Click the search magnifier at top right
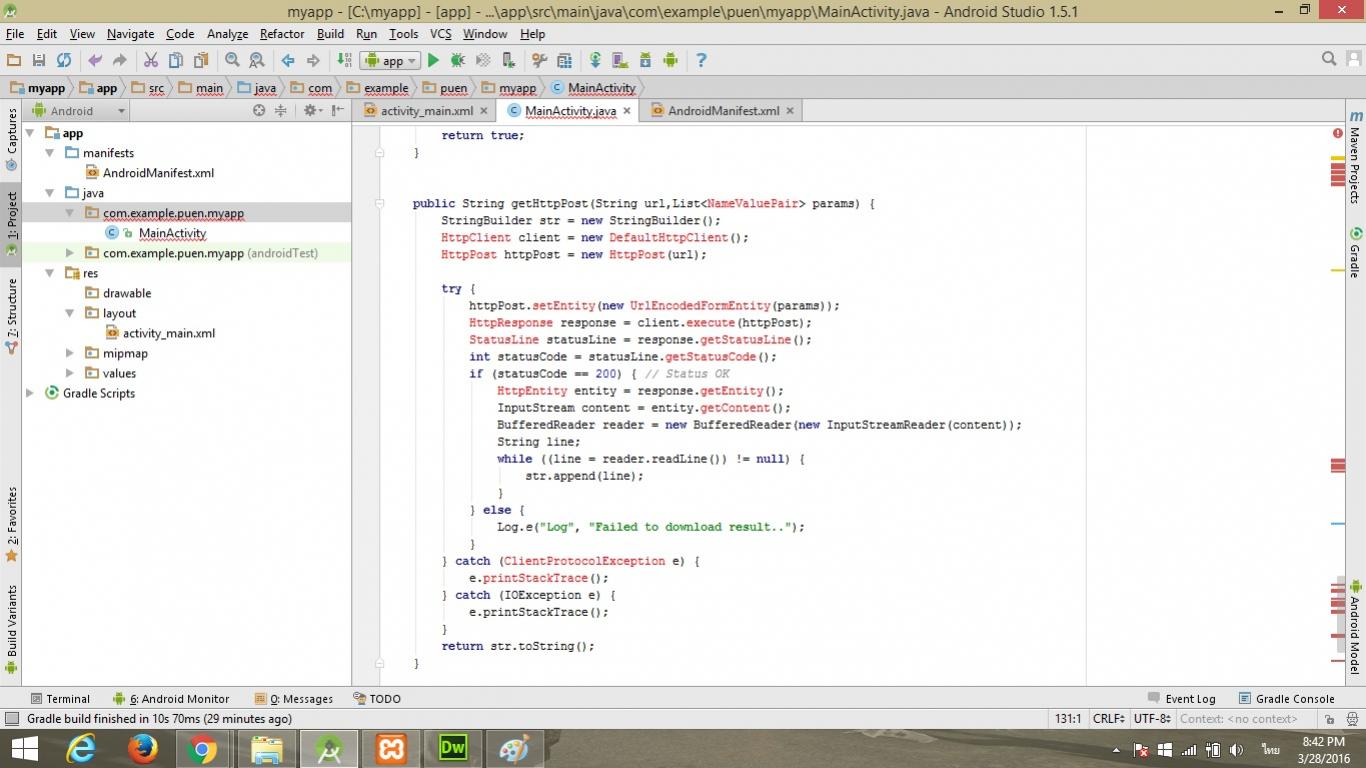 click(x=1329, y=59)
